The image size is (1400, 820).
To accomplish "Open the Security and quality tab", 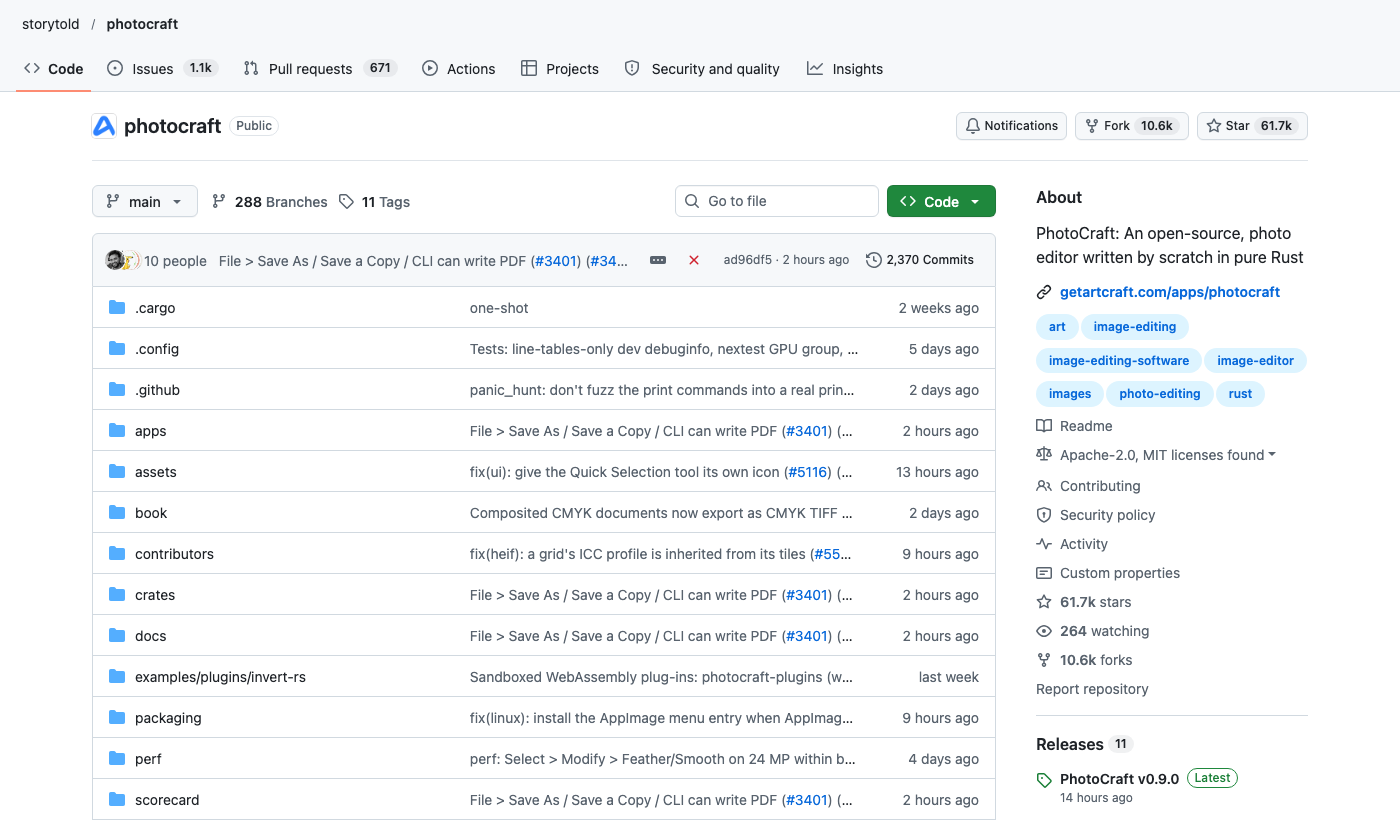I will coord(702,69).
